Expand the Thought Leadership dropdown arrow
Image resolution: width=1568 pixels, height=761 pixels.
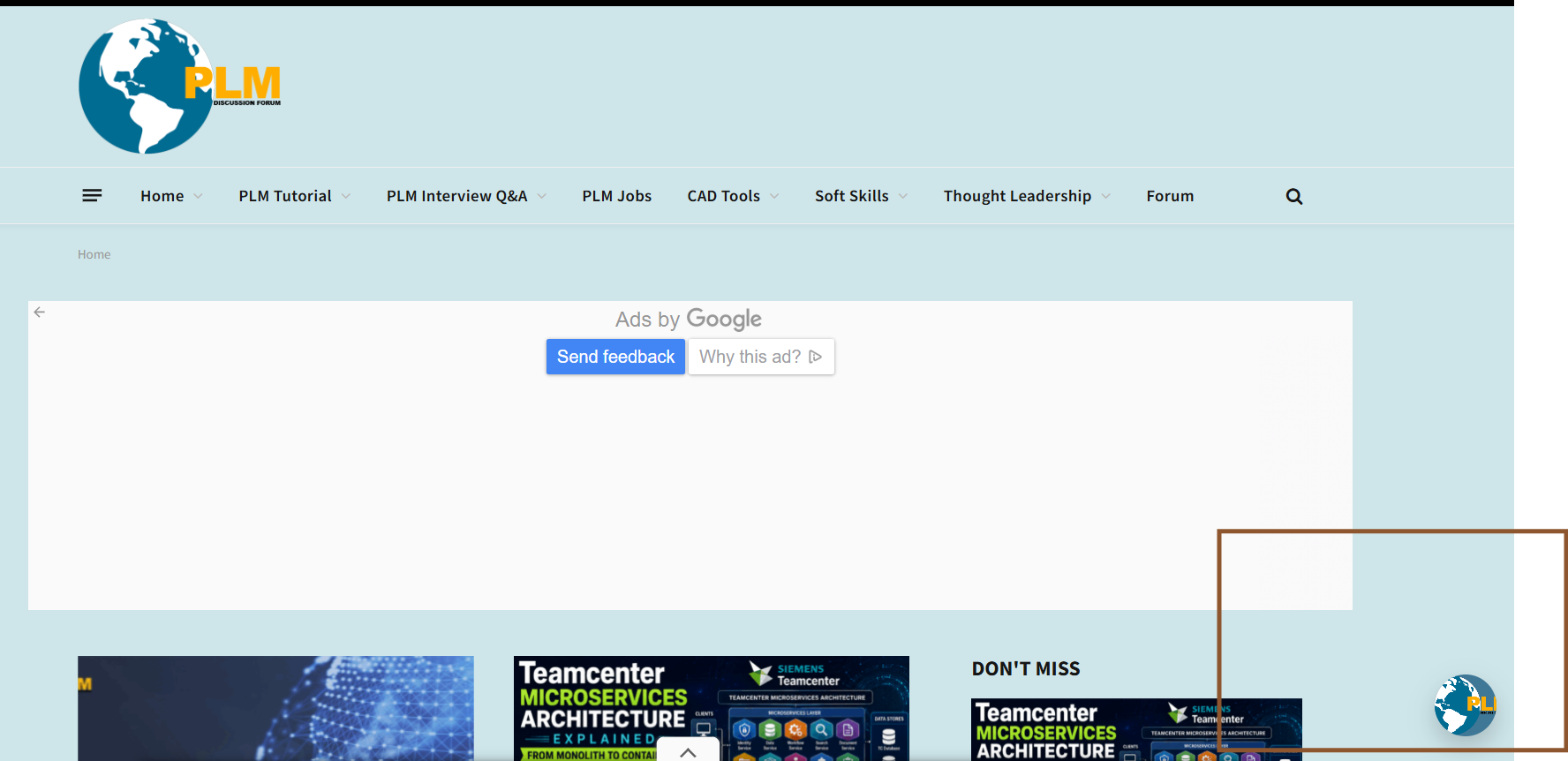[x=1106, y=196]
